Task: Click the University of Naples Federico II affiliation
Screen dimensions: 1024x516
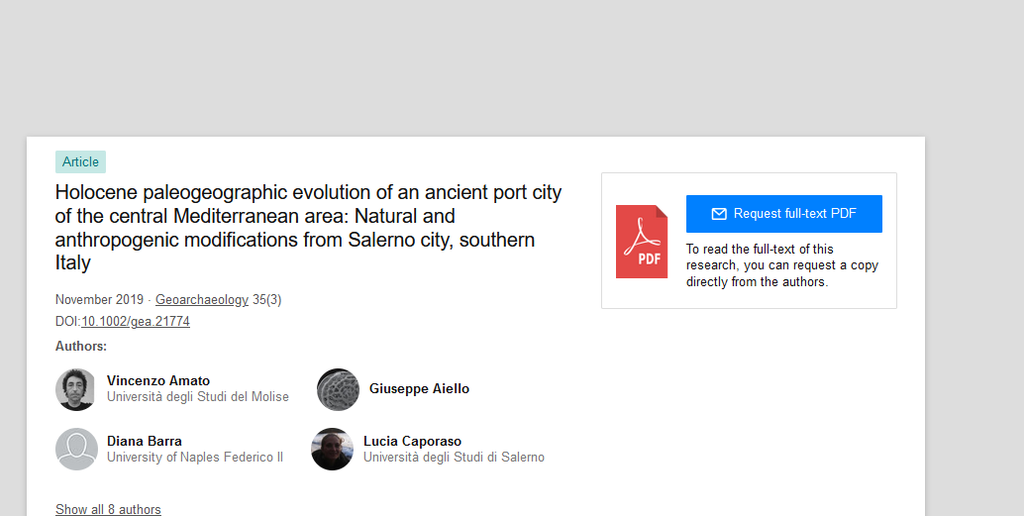Action: pos(195,457)
